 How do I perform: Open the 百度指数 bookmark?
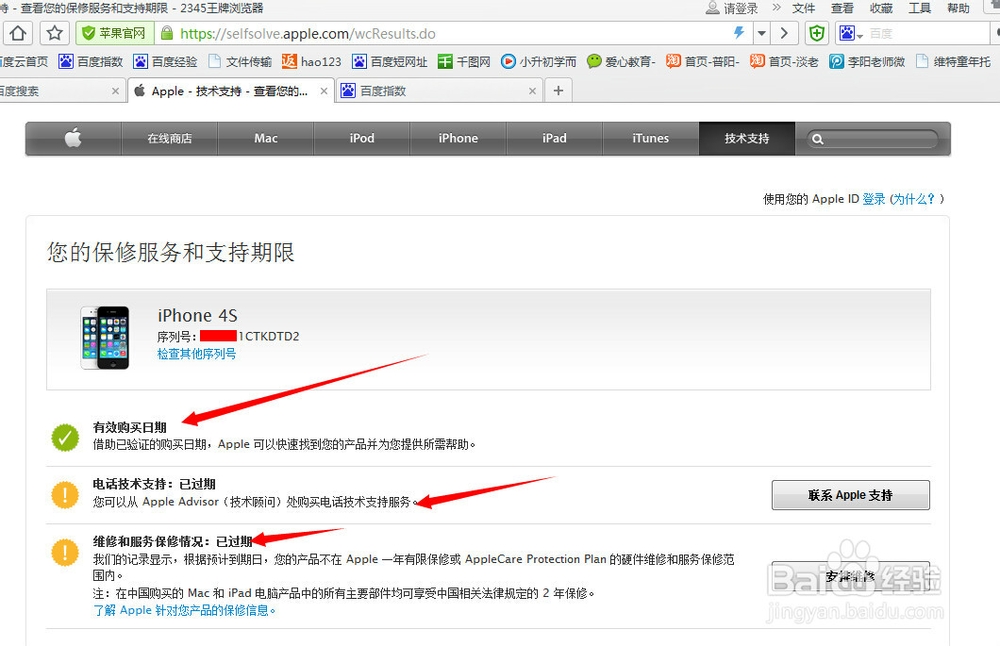(x=91, y=61)
